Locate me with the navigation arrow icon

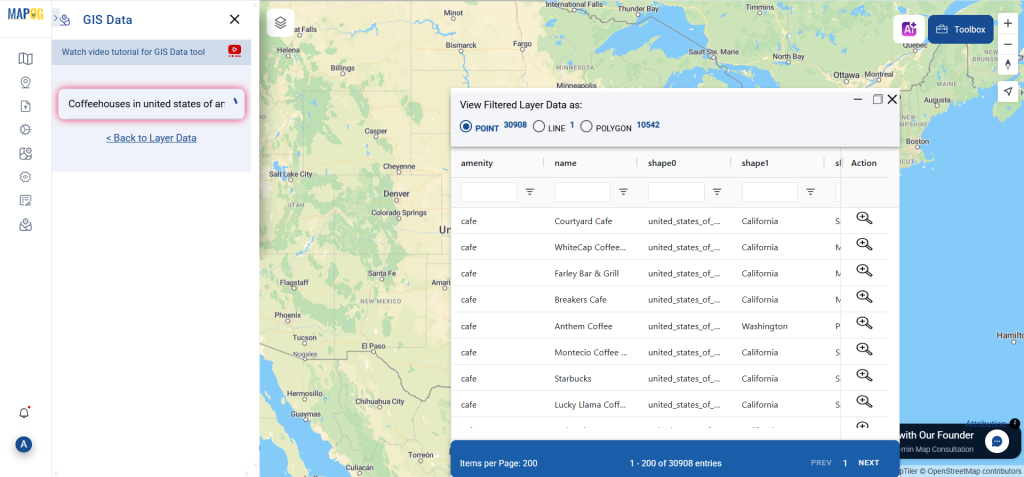[1008, 91]
